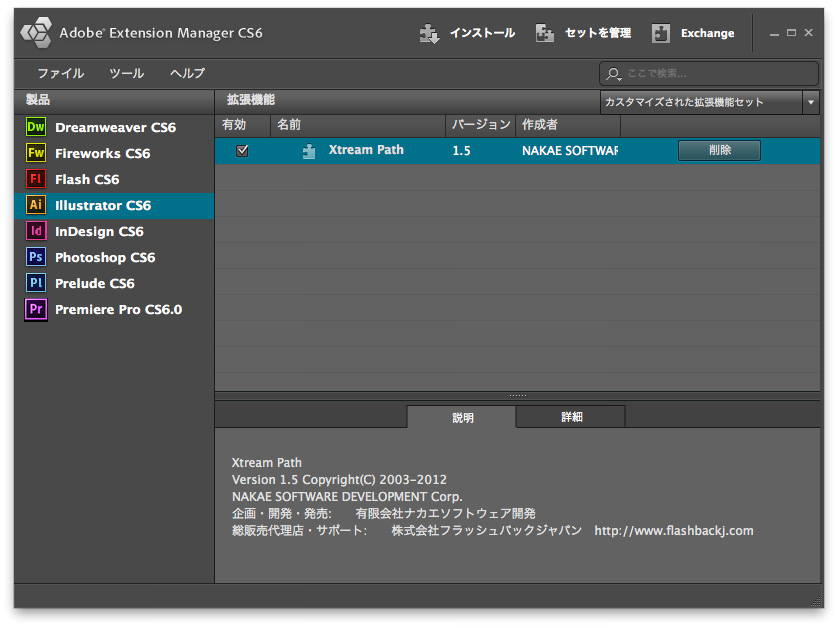Click the Adobe Extension Manager logo icon
Viewport: 838px width, 628px height.
(x=36, y=32)
